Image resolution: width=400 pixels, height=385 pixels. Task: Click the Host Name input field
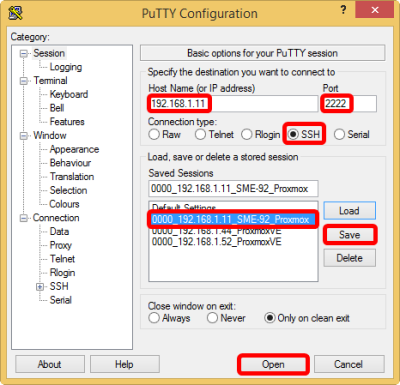pos(233,104)
